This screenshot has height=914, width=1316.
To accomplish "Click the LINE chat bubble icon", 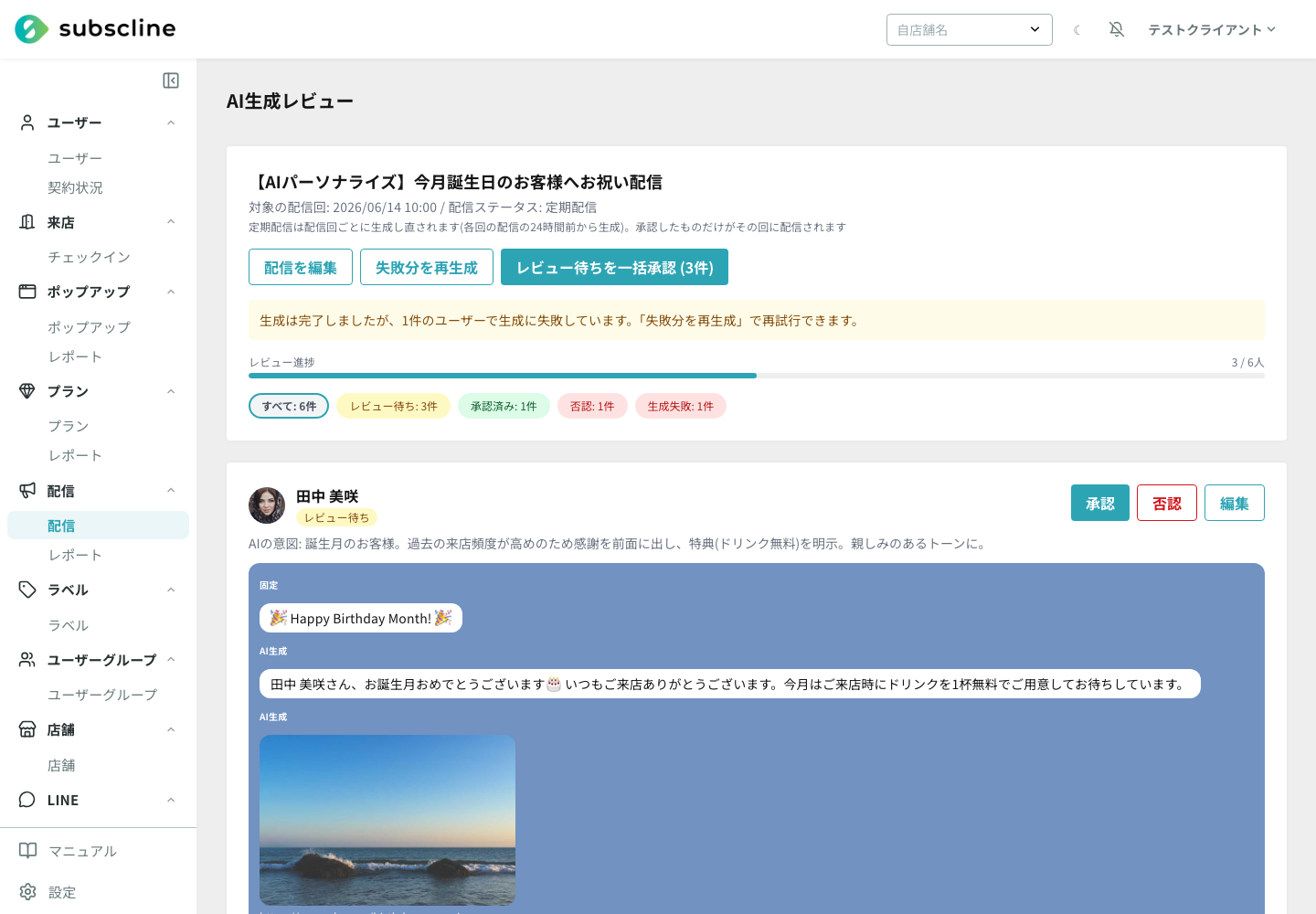I will [x=27, y=800].
